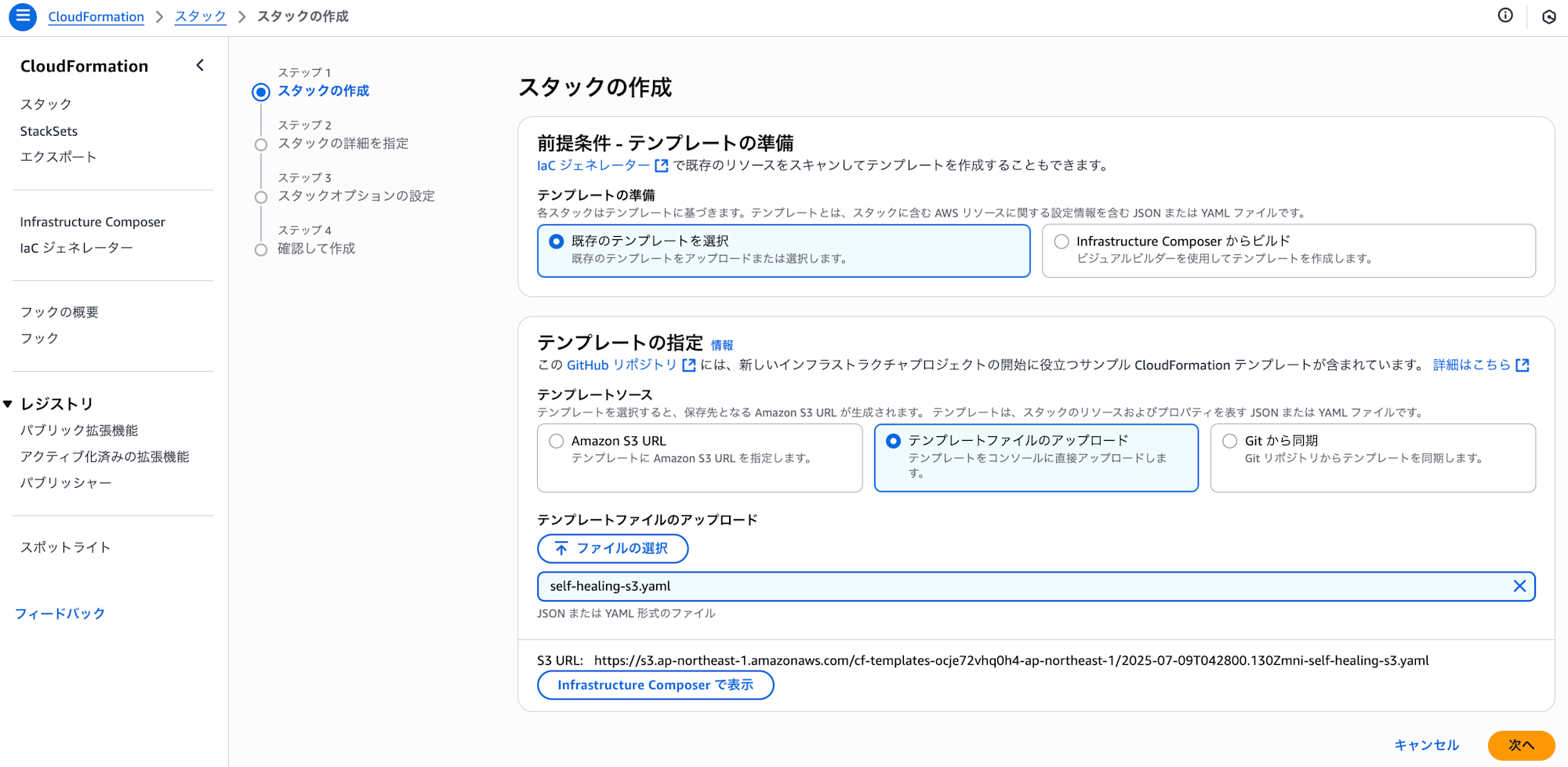Open IaC ジェネレーター sidebar item

coord(77,248)
